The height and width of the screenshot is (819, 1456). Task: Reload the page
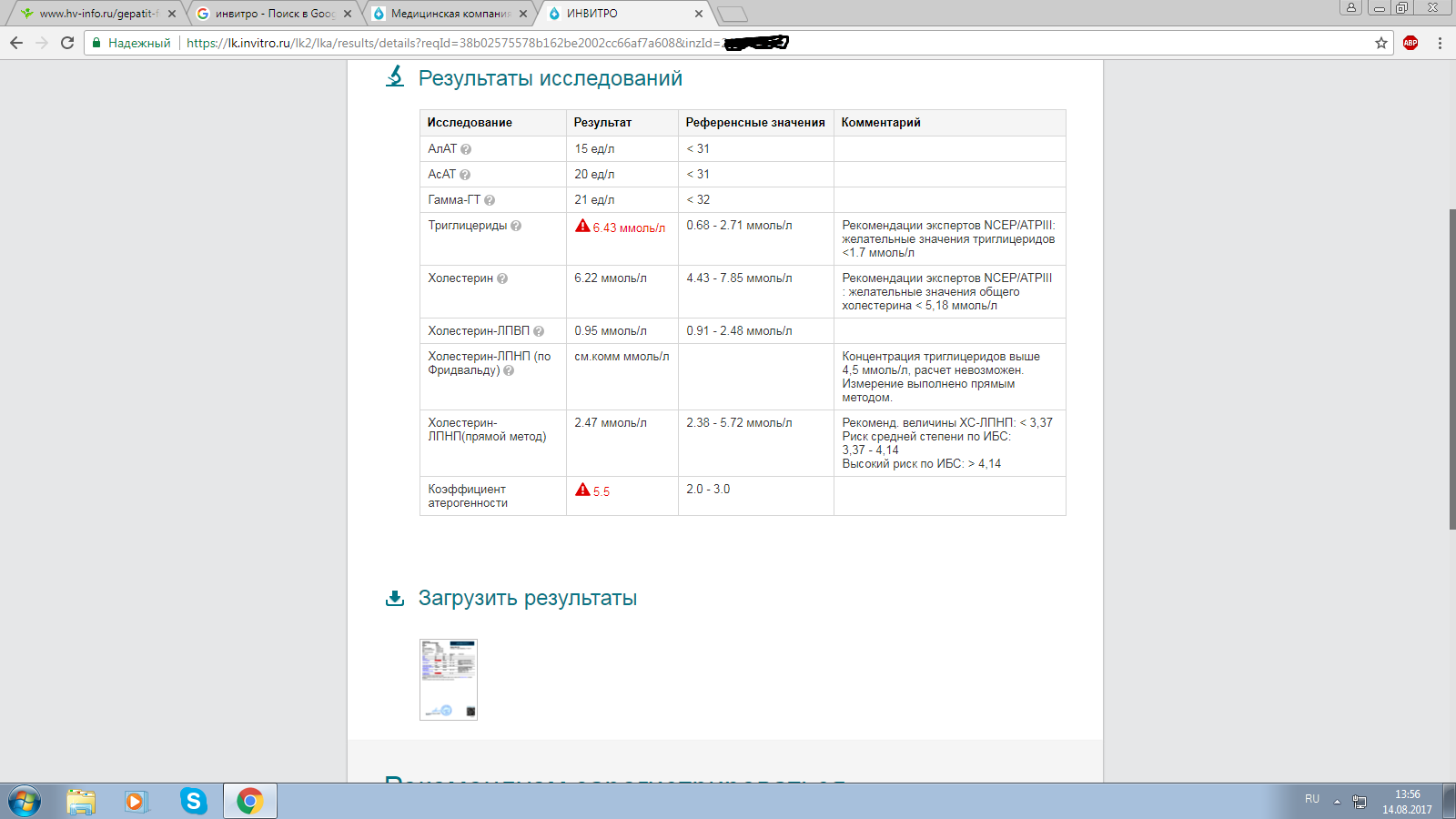coord(67,43)
